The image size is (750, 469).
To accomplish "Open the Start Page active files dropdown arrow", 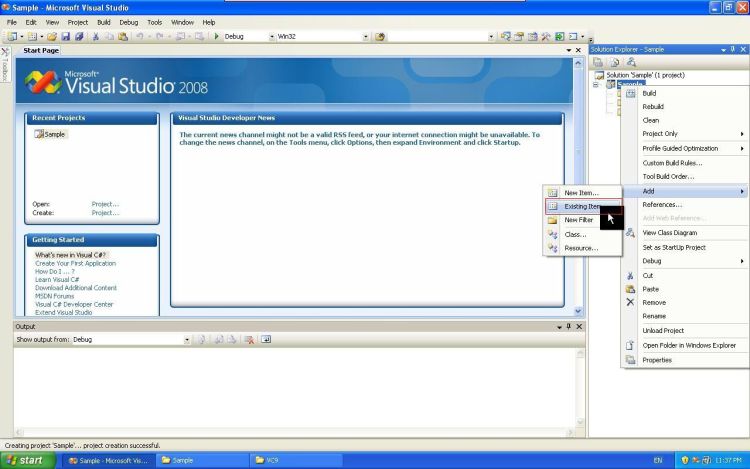I will [x=569, y=50].
